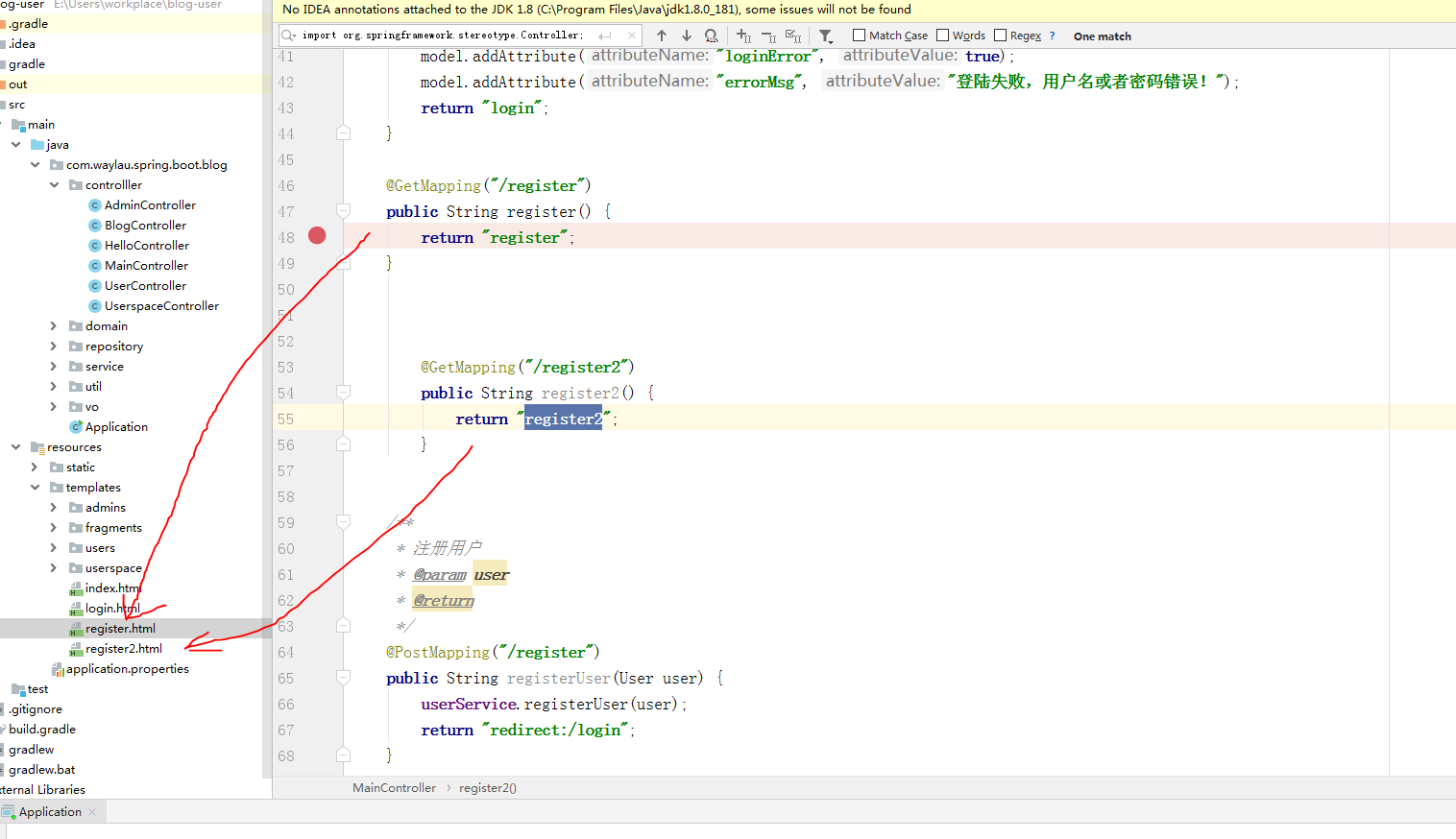Fold the register2 method at line 54
Screen dimensions: 1456x839
click(x=343, y=392)
